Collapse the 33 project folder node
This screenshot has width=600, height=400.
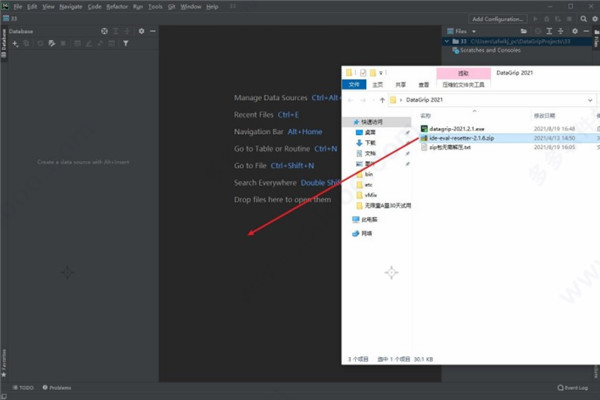pos(447,41)
